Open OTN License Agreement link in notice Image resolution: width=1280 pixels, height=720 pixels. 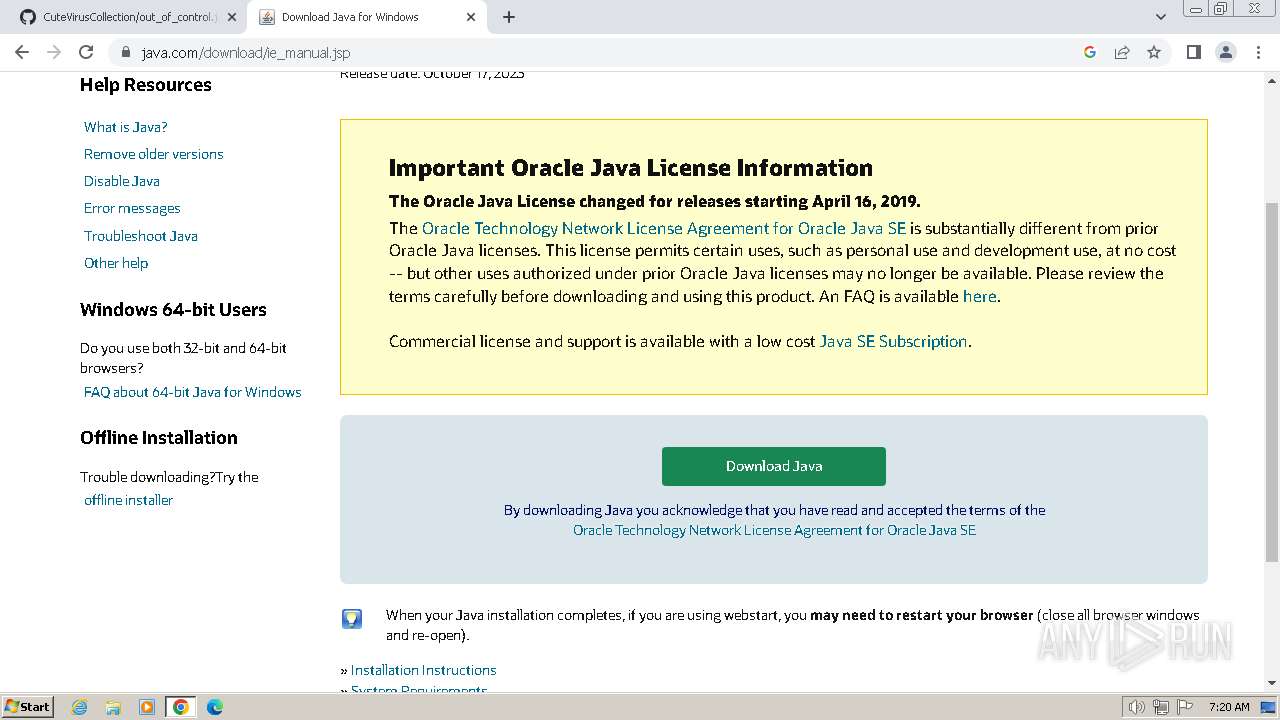pos(664,228)
